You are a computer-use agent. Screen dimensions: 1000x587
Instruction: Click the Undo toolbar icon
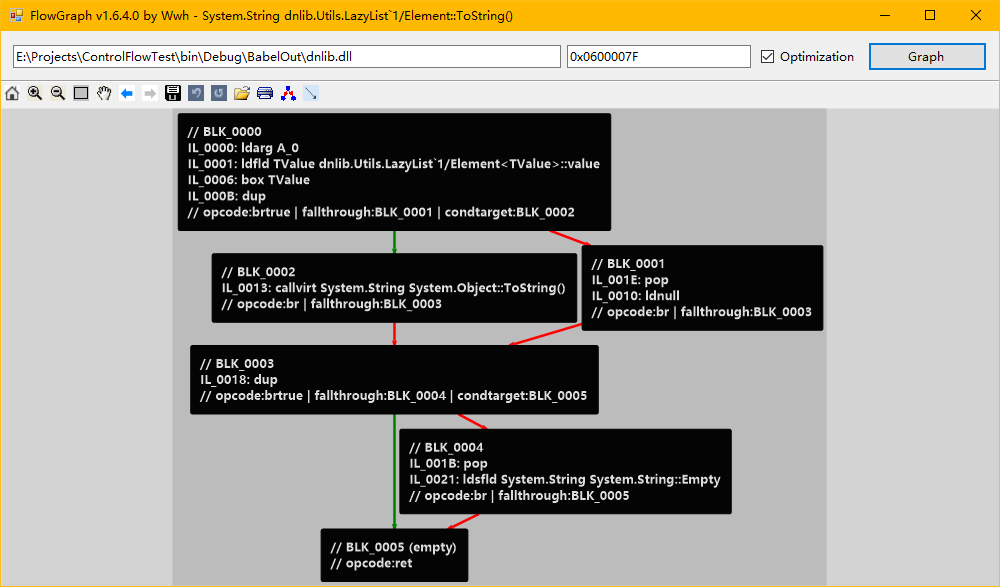click(196, 94)
